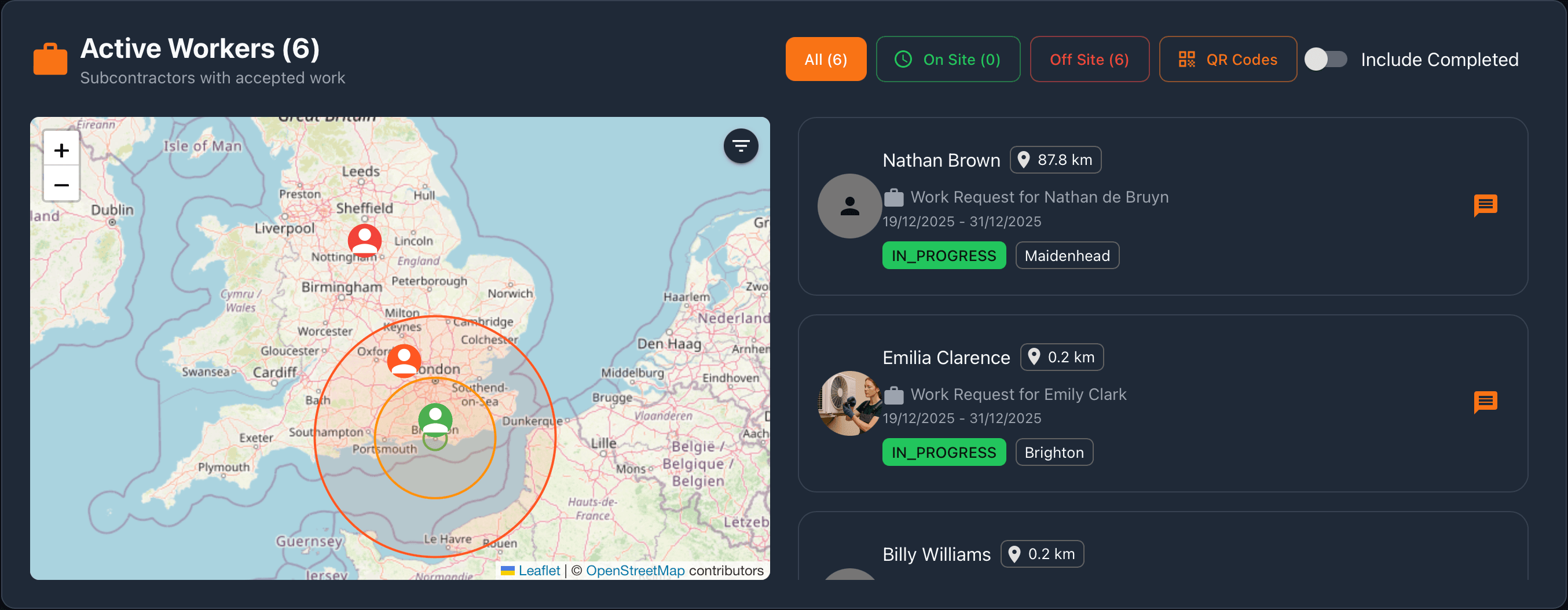
Task: Toggle the Include Completed switch
Action: coord(1326,60)
